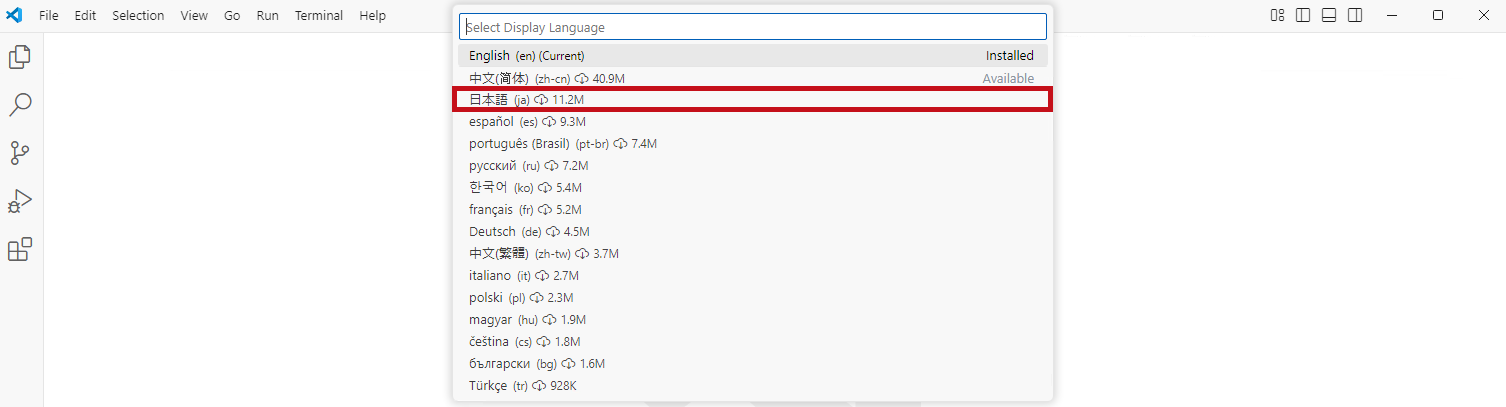
Task: Toggle the Secondary Side Bar icon
Action: point(1355,15)
